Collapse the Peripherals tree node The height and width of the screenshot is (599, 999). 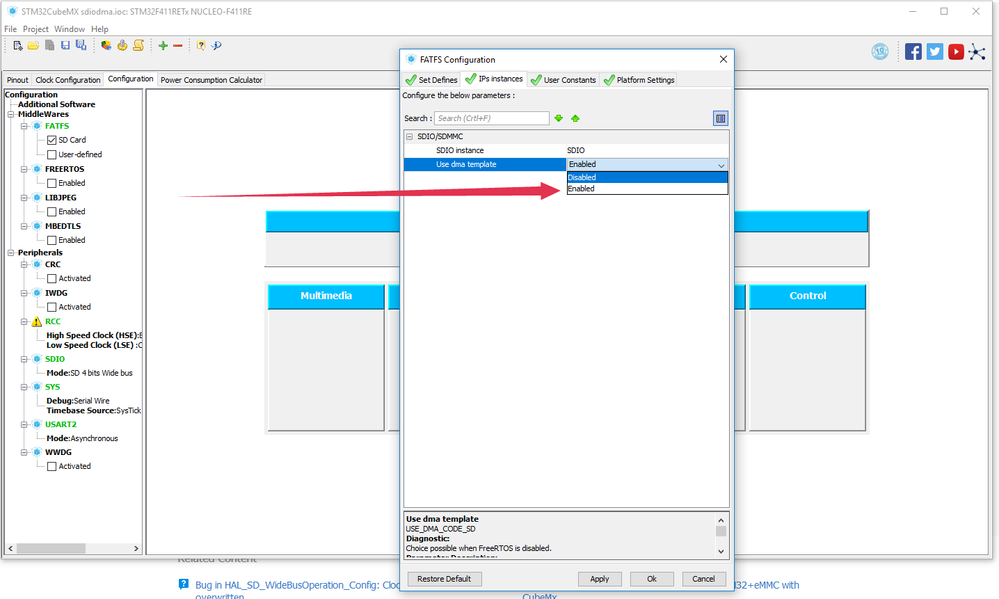pos(11,253)
